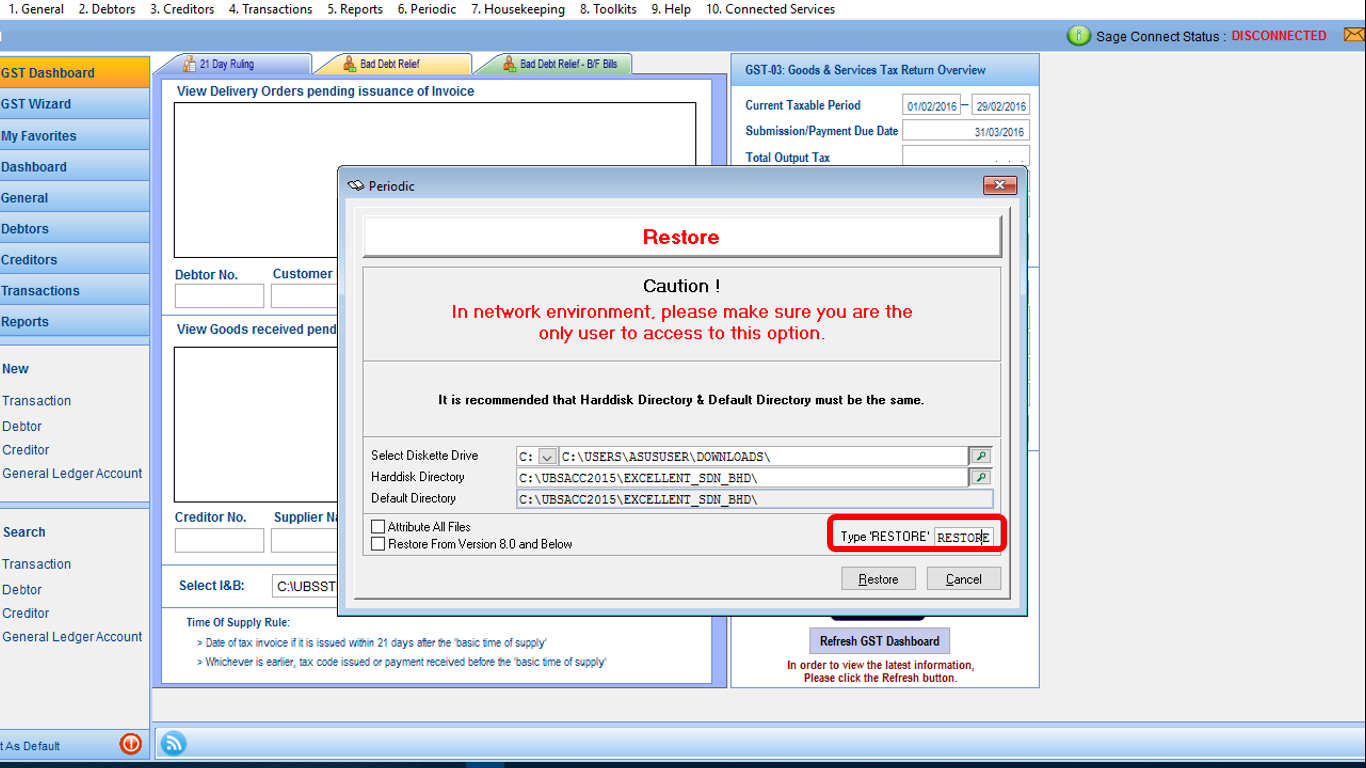This screenshot has height=768, width=1366.
Task: Switch to the Bad Debt Relief tab
Action: pyautogui.click(x=392, y=64)
